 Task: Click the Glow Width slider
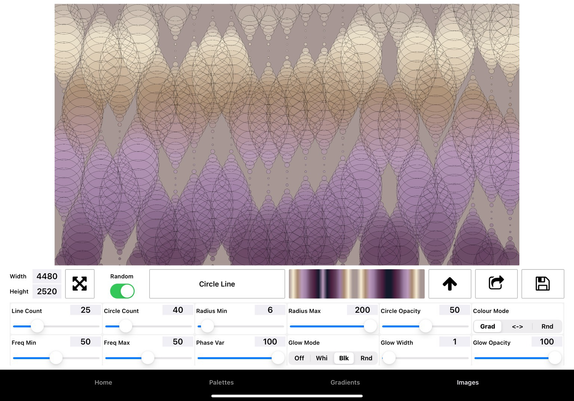425,358
